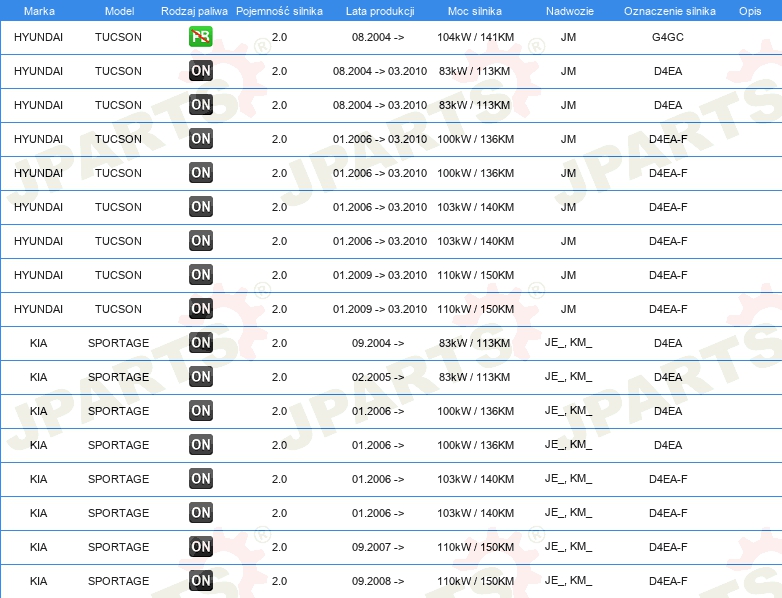Click the Nadwozie column header
This screenshot has width=782, height=598.
coord(570,11)
